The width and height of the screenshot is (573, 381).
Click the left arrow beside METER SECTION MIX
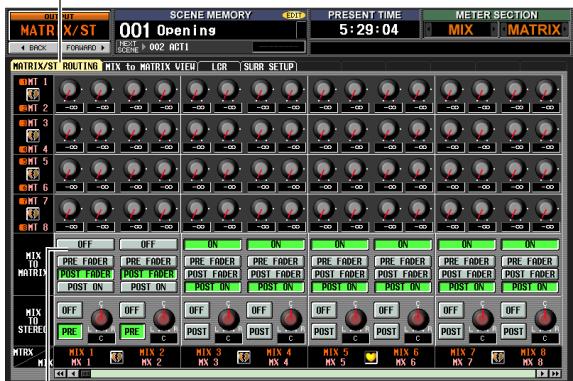coord(428,30)
